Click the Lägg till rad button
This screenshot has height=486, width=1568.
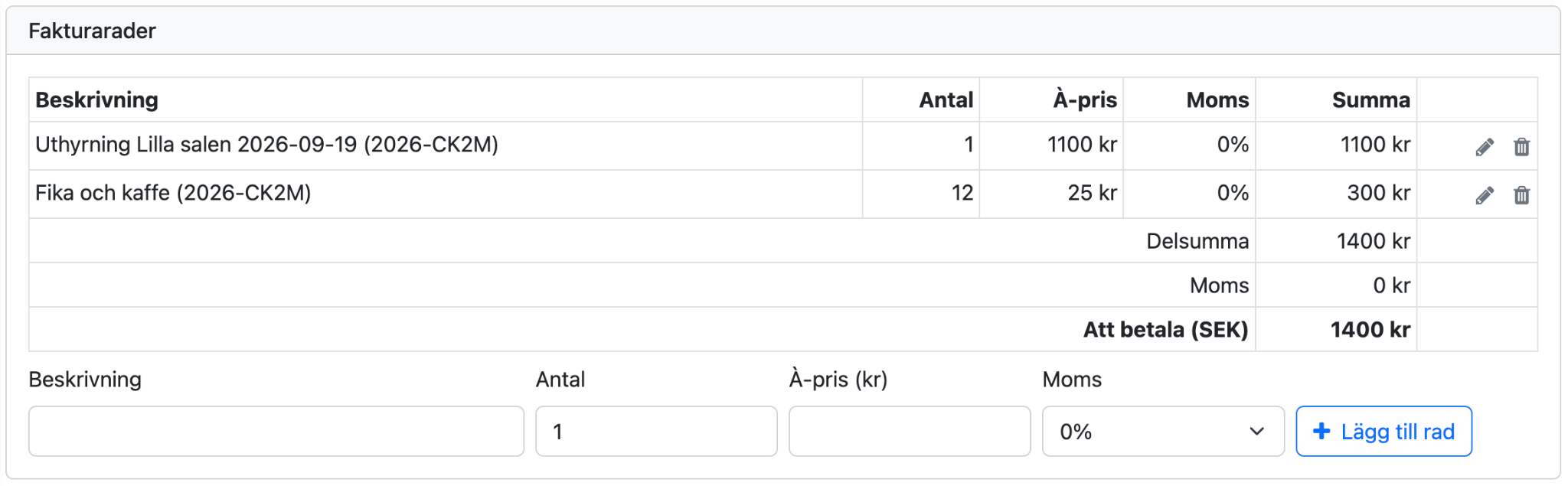pos(1383,431)
